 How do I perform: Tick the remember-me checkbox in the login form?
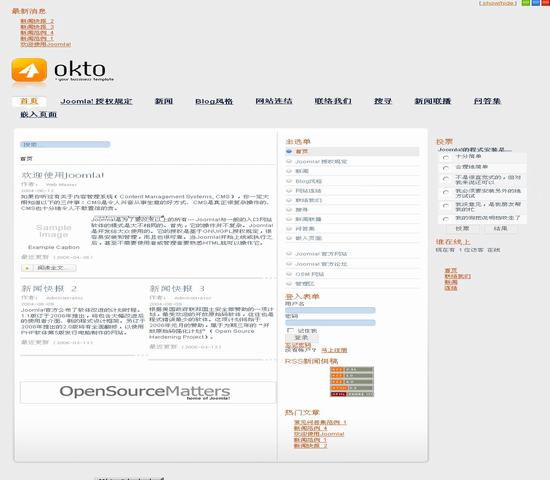click(x=290, y=331)
